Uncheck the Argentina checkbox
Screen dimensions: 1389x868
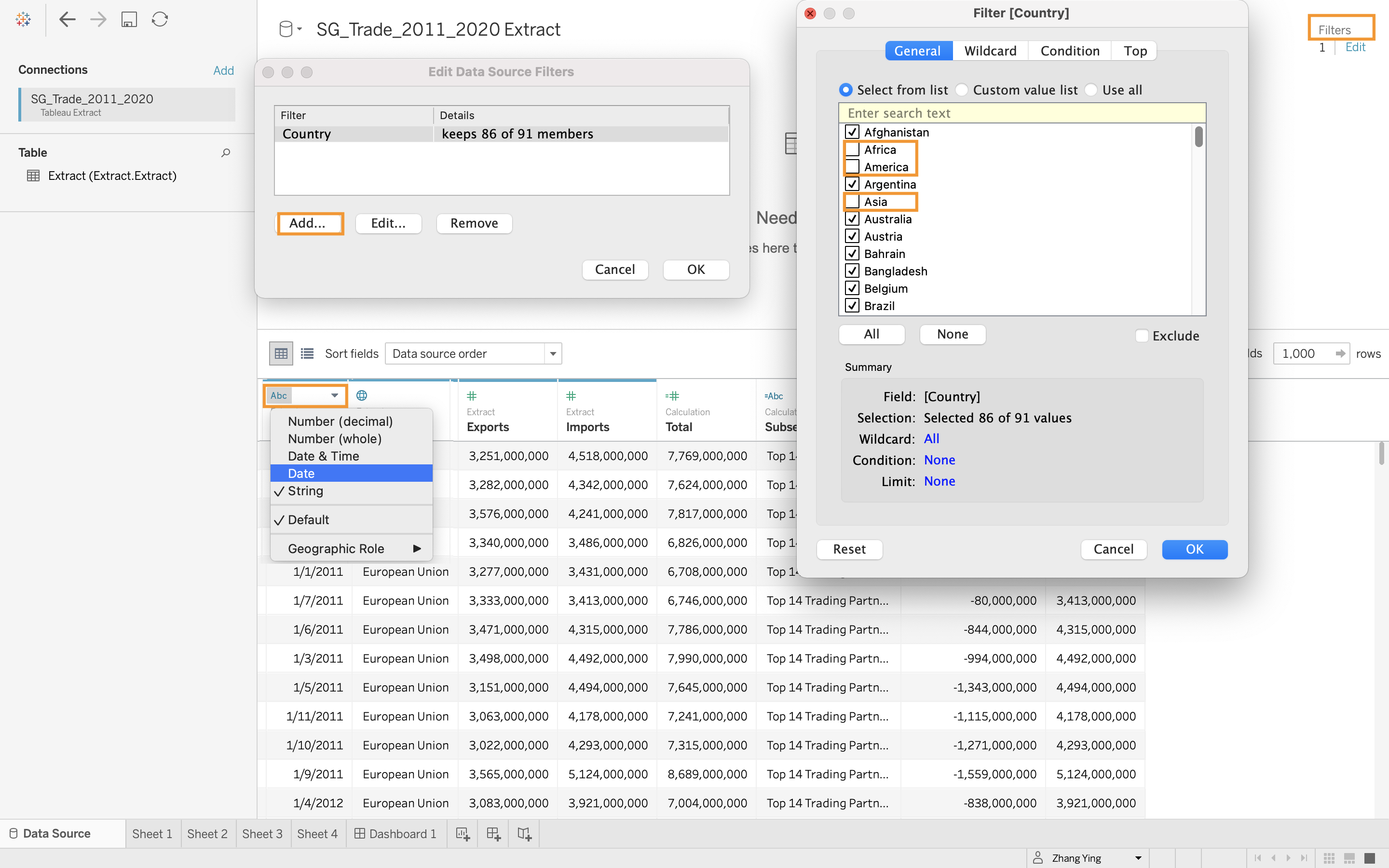pos(852,184)
